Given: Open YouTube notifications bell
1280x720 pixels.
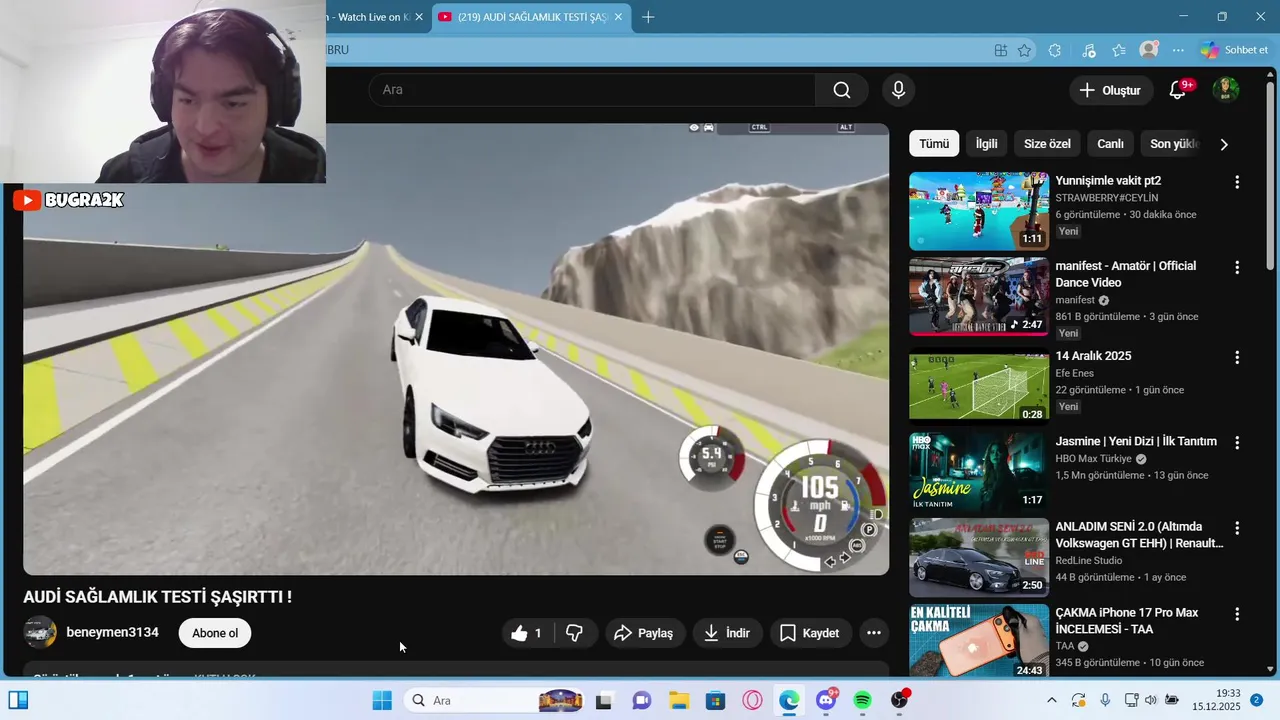Looking at the screenshot, I should pyautogui.click(x=1179, y=90).
